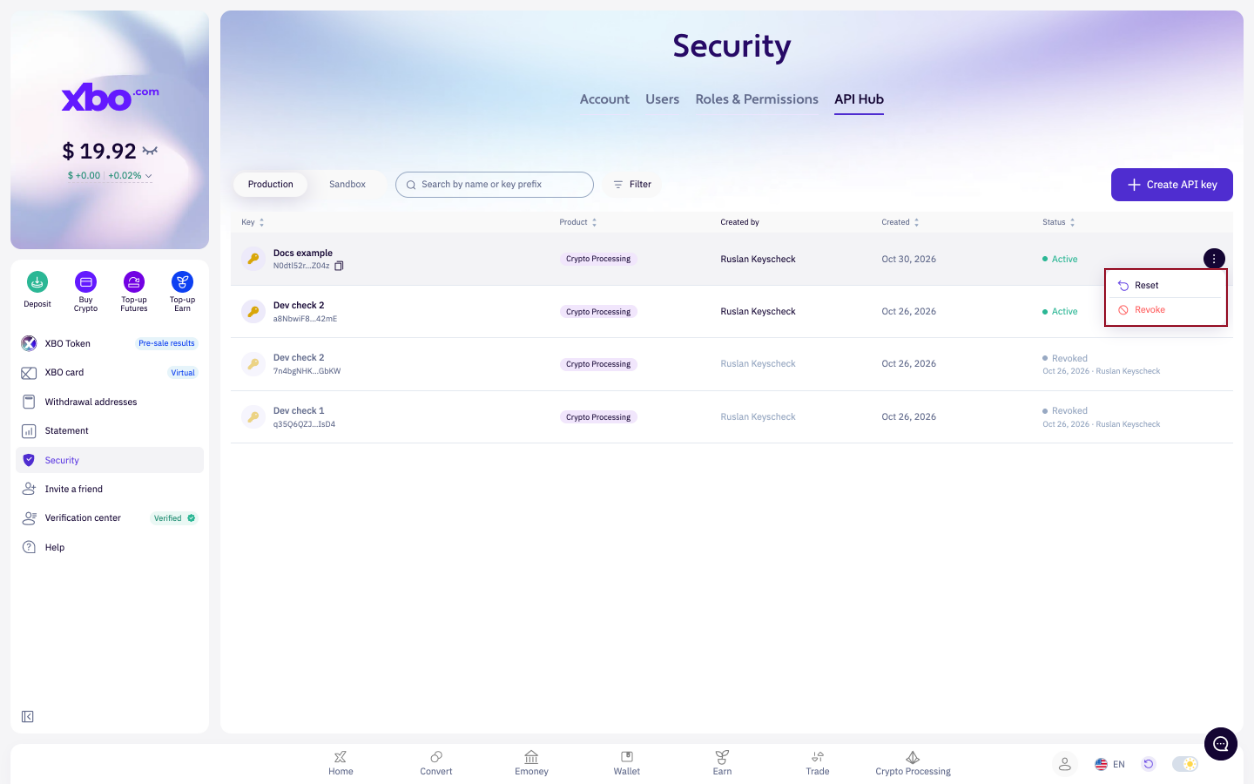Click the Verified badge
The height and width of the screenshot is (784, 1254).
pyautogui.click(x=174, y=518)
